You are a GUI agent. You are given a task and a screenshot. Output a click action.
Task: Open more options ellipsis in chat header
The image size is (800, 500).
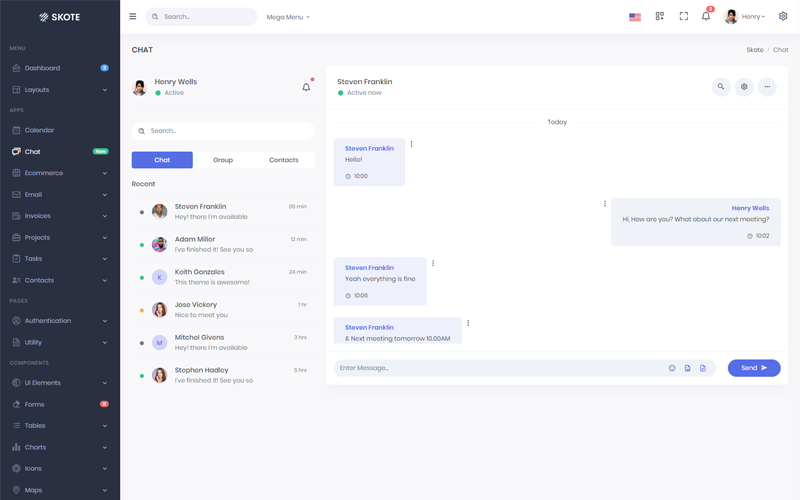[x=767, y=87]
